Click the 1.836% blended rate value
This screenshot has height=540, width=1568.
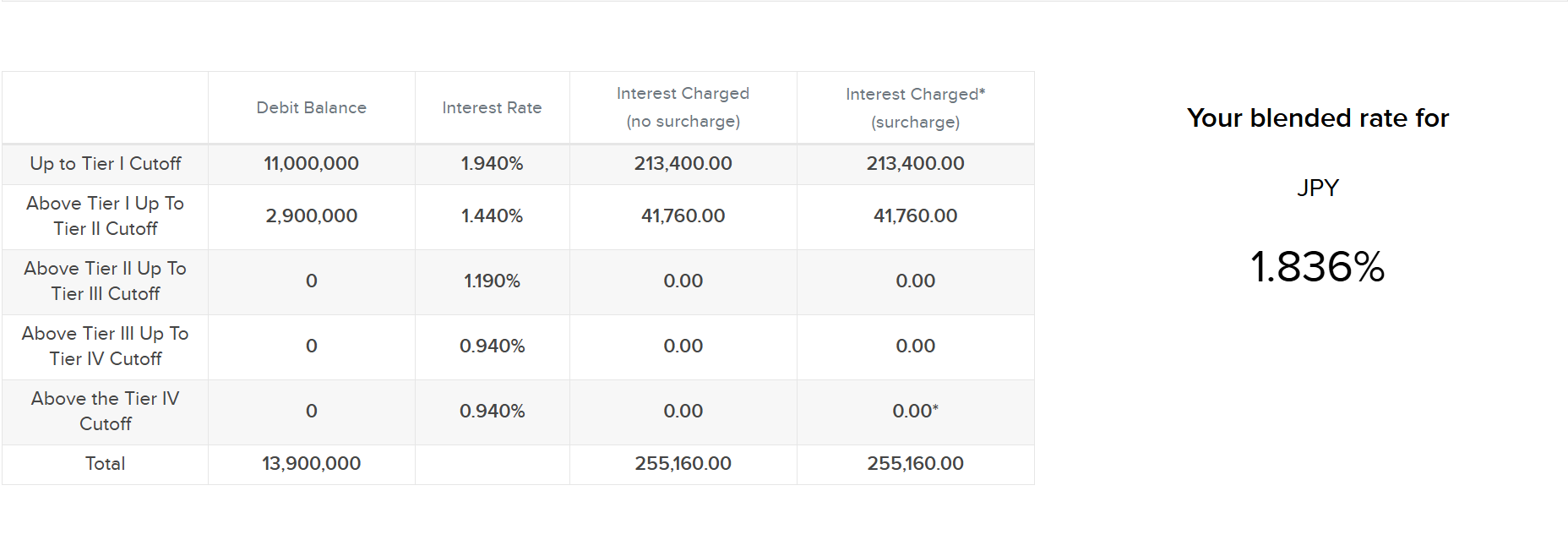click(x=1317, y=267)
